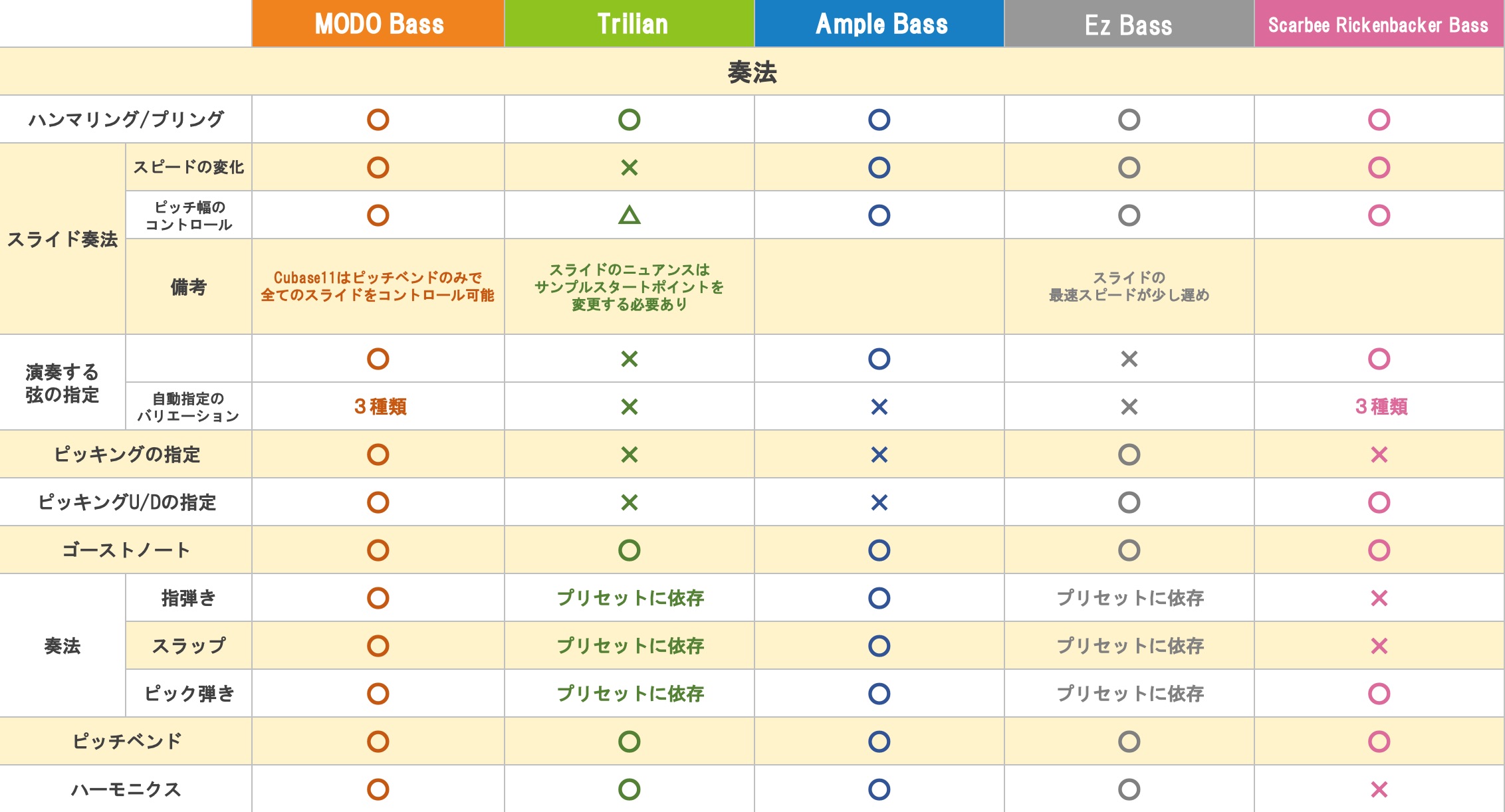
Task: Click Trilian green circle in ピッチベンド row
Action: pos(630,742)
